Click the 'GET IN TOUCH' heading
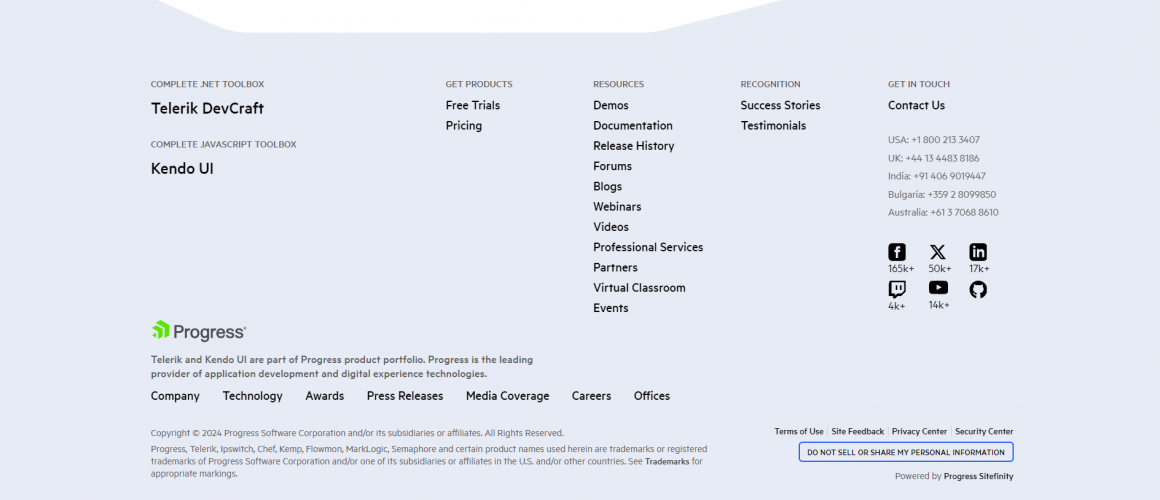This screenshot has height=500, width=1160. click(919, 84)
